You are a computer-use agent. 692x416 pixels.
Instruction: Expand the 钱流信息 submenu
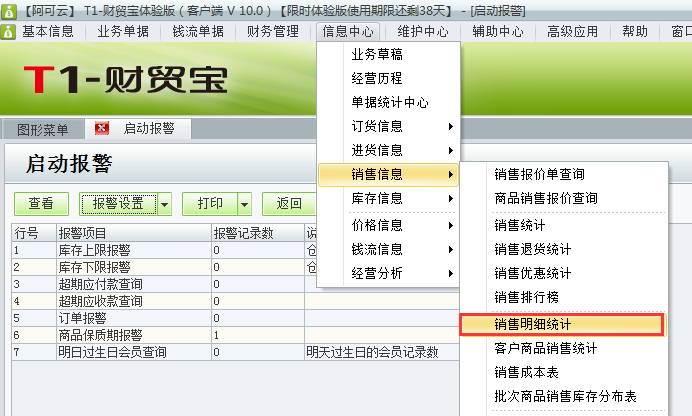(x=388, y=249)
